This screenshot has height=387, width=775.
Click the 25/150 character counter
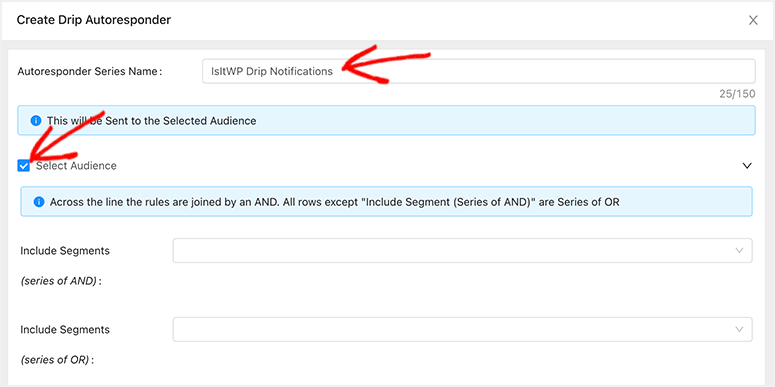click(737, 94)
